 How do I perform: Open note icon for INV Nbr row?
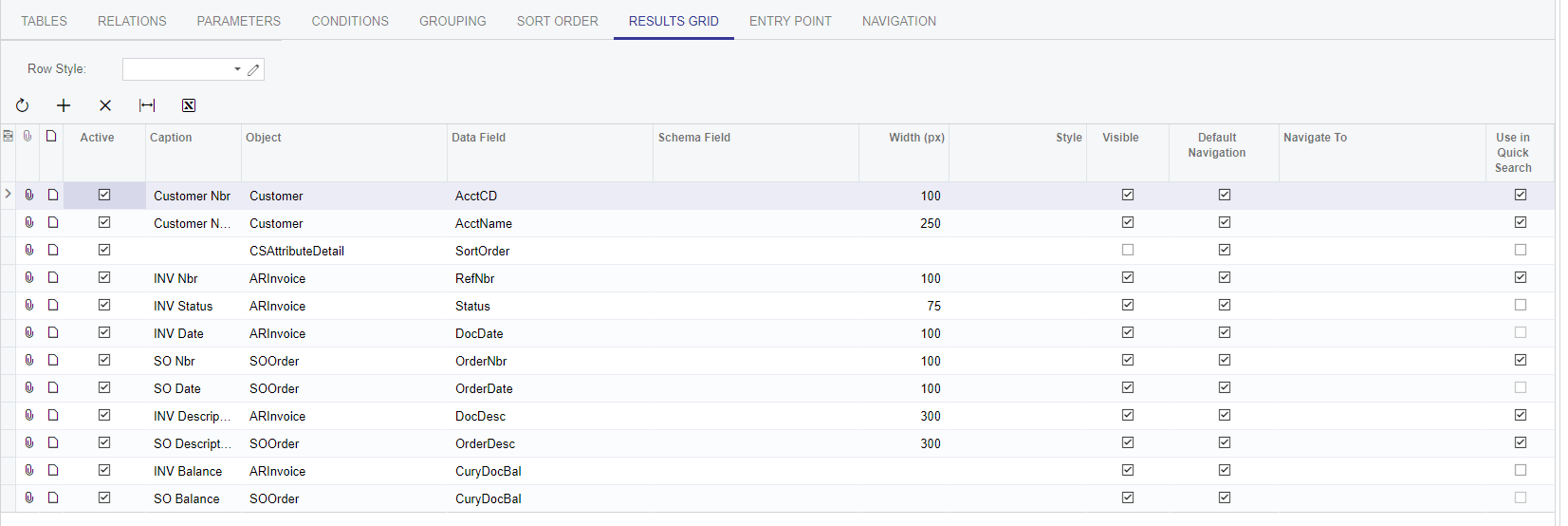click(53, 277)
